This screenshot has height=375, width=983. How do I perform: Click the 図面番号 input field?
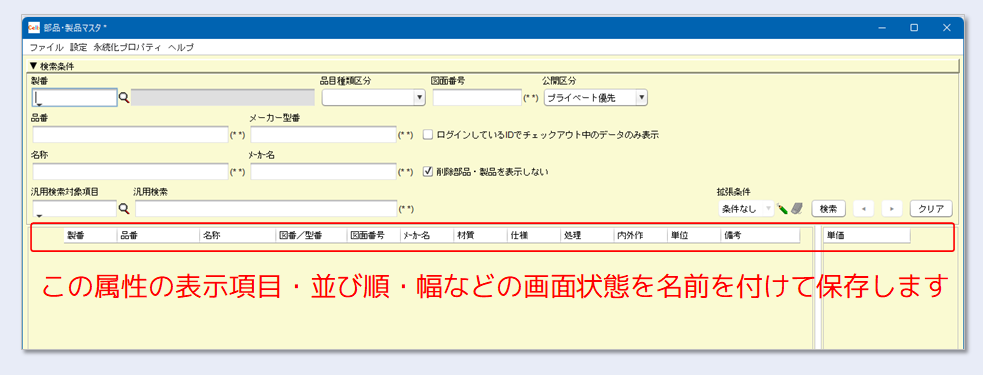[x=477, y=98]
